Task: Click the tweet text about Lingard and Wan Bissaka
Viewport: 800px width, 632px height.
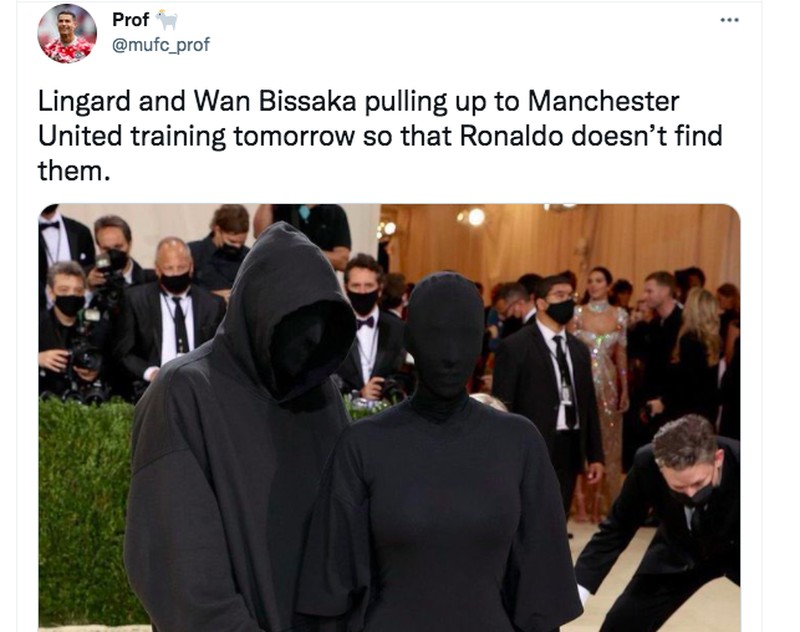Action: (x=380, y=135)
